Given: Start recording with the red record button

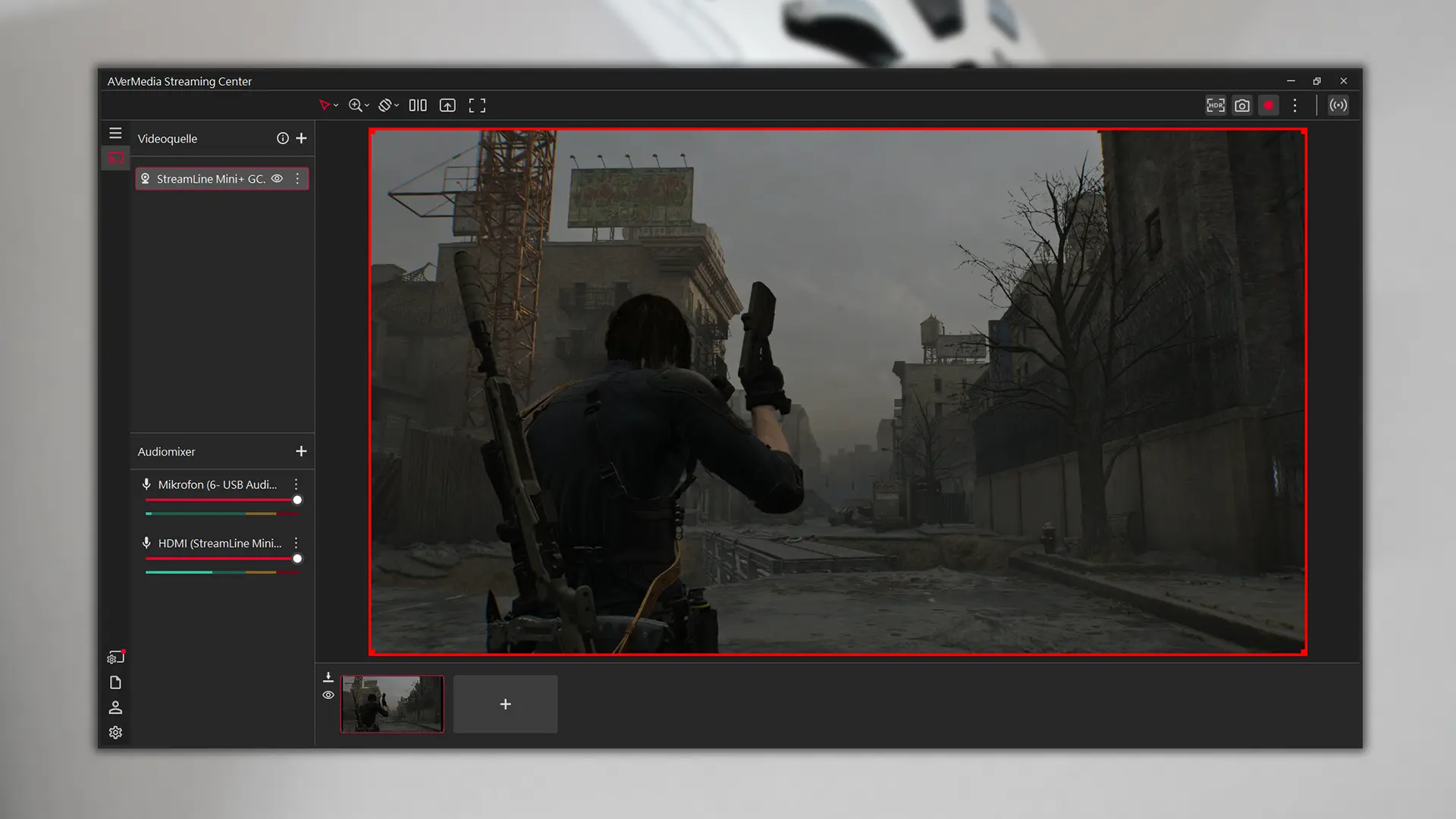Looking at the screenshot, I should pos(1268,105).
